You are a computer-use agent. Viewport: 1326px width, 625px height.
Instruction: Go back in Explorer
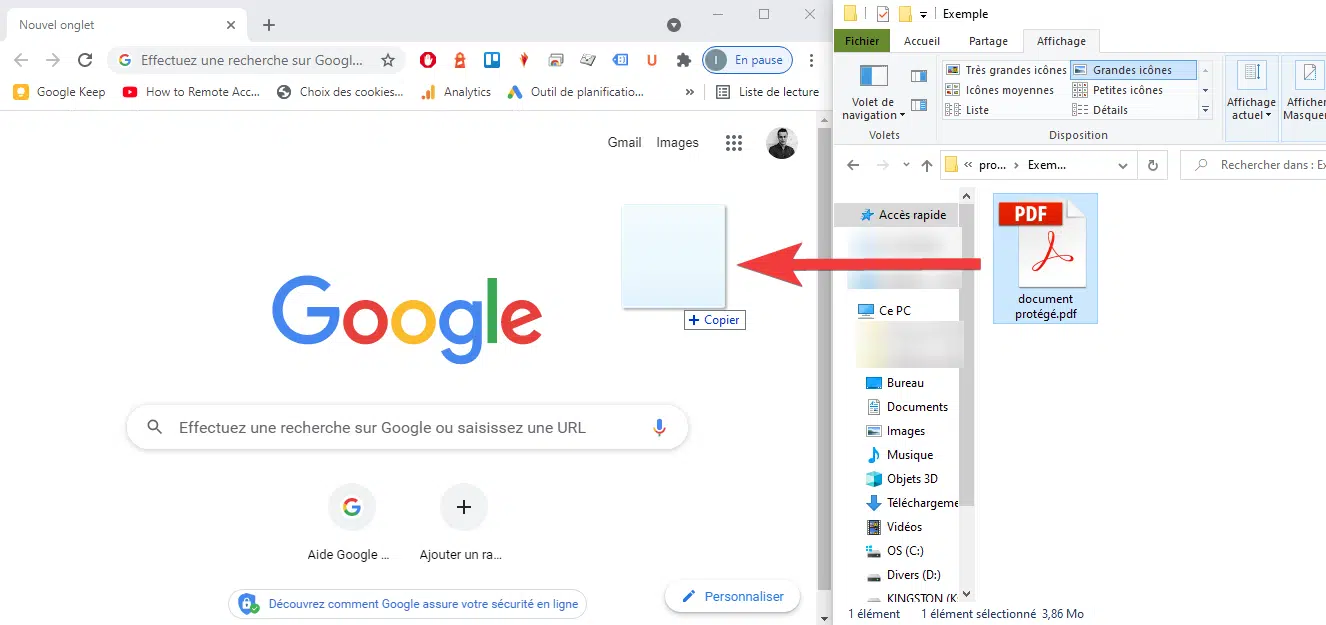[x=853, y=165]
